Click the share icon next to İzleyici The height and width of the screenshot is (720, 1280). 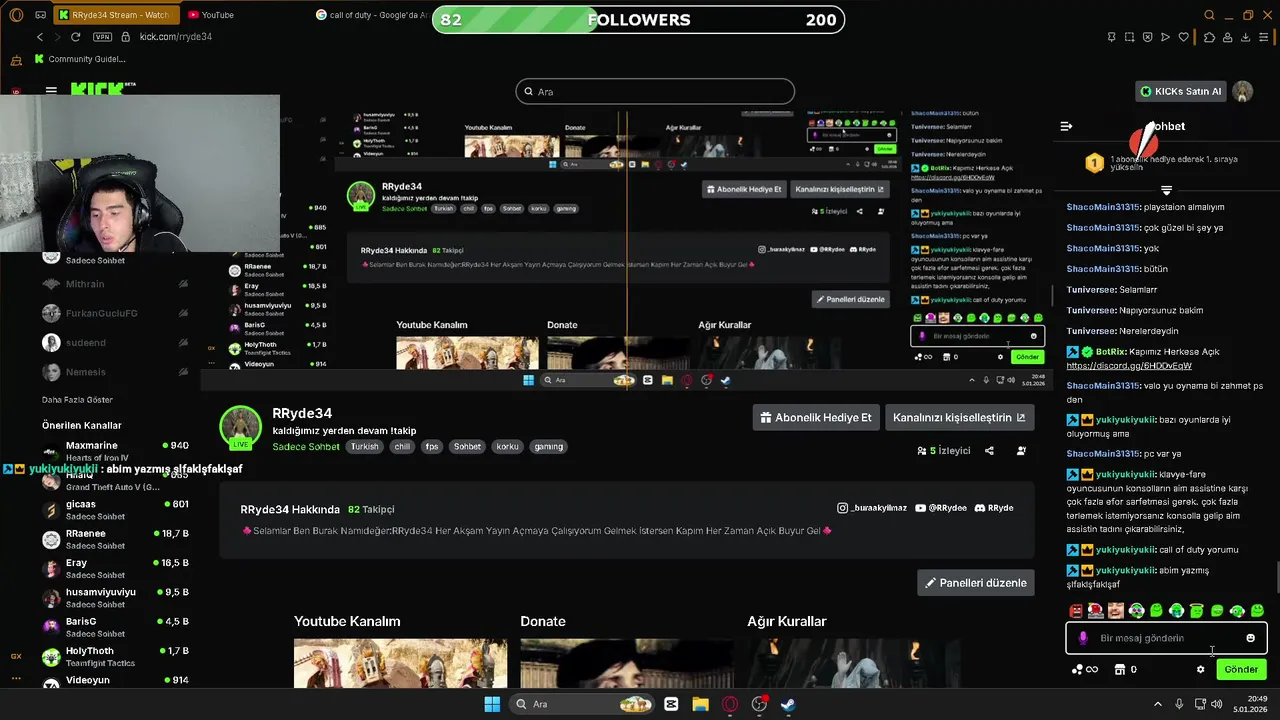[989, 451]
